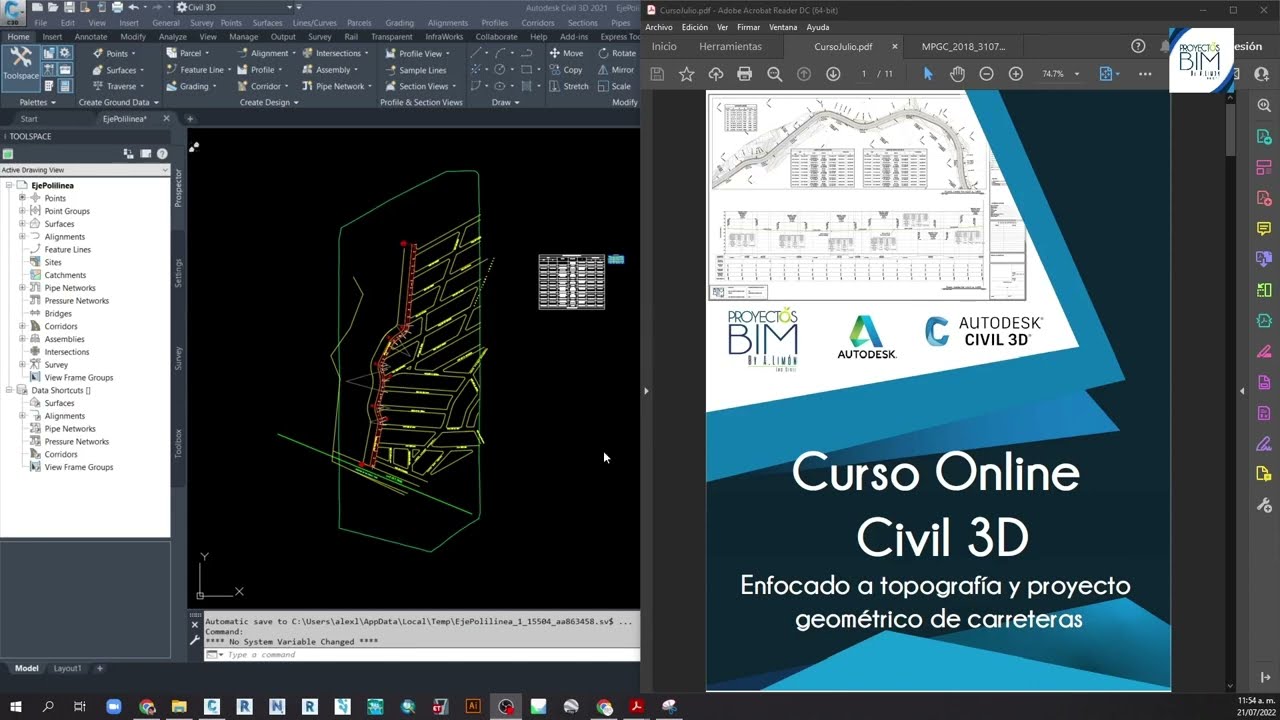Open the Analyze ribbon tab
Image resolution: width=1280 pixels, height=720 pixels.
click(x=172, y=36)
